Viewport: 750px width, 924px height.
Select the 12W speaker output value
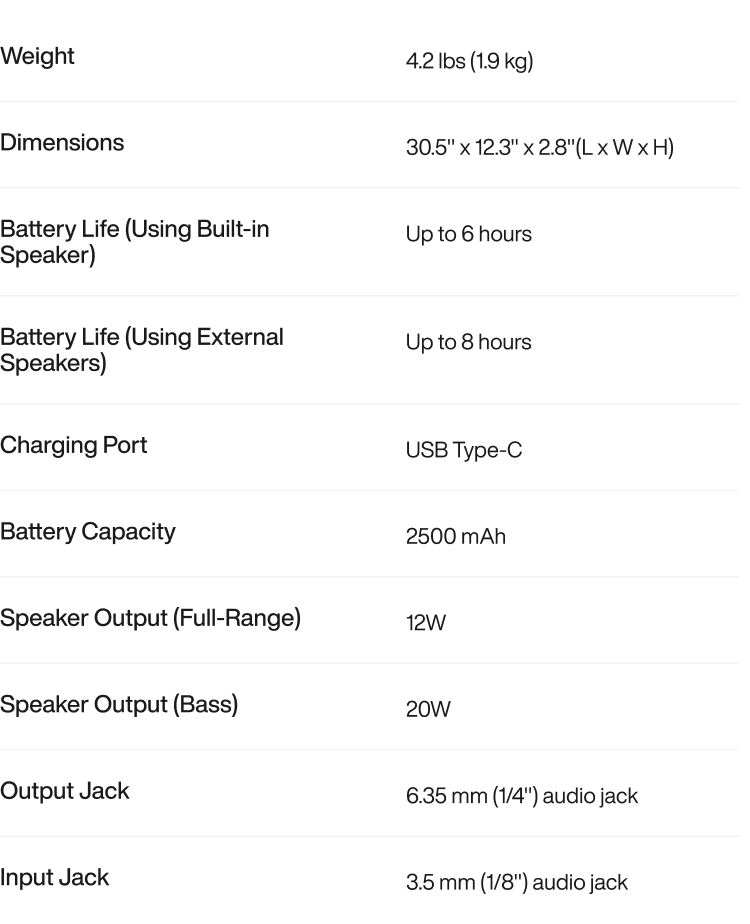point(425,623)
